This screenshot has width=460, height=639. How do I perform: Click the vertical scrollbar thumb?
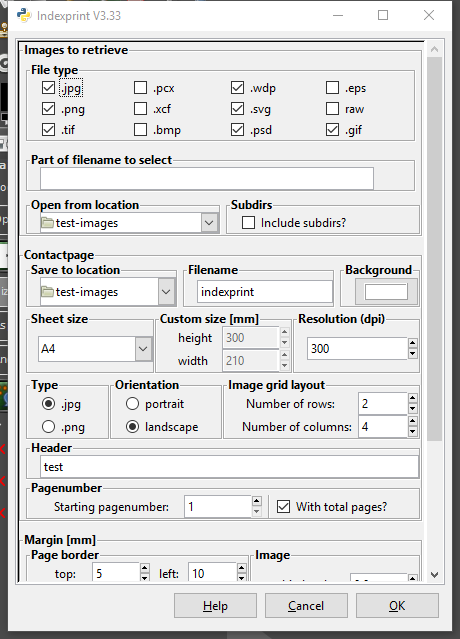pyautogui.click(x=434, y=249)
